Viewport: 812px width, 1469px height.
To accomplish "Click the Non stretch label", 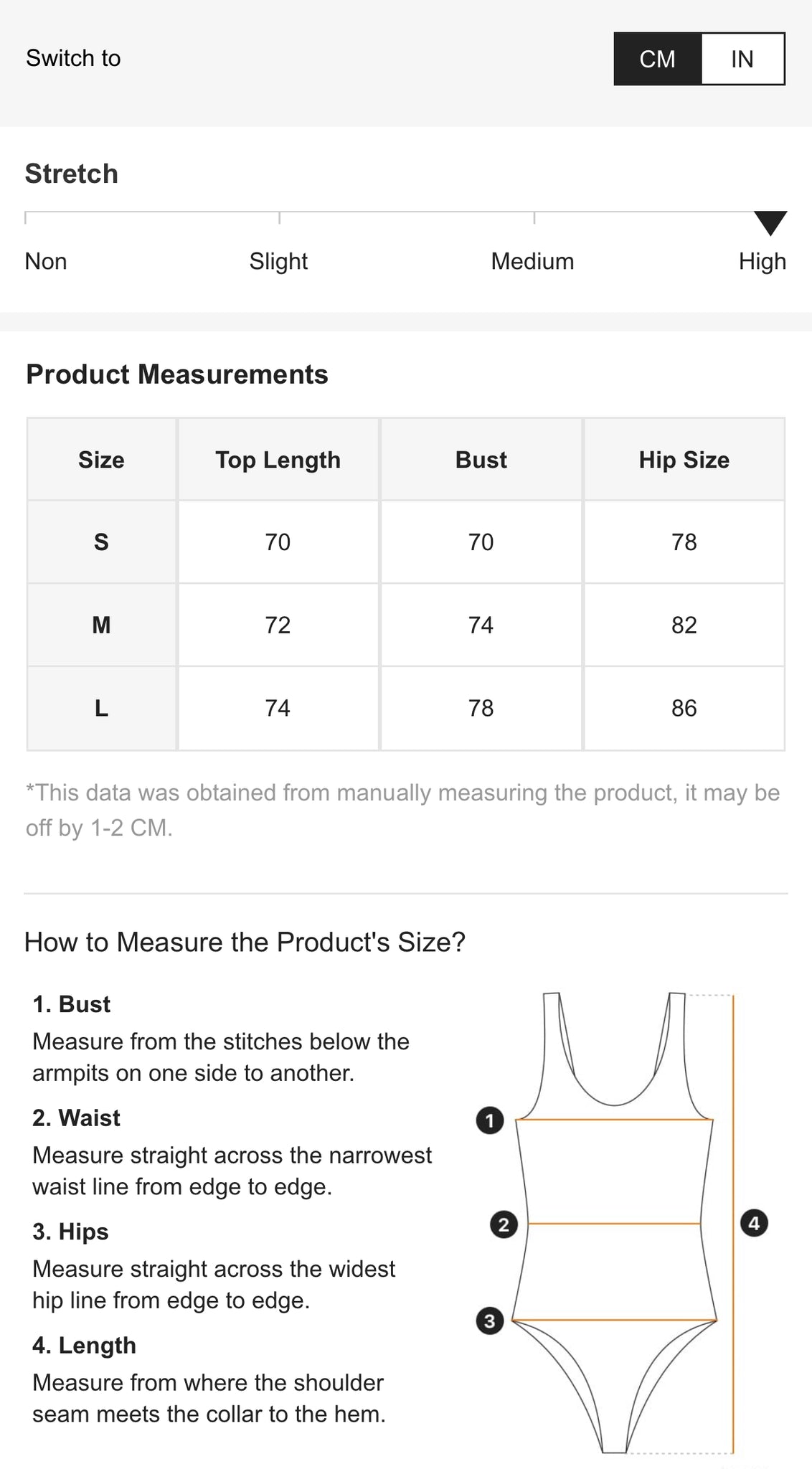I will 46,261.
